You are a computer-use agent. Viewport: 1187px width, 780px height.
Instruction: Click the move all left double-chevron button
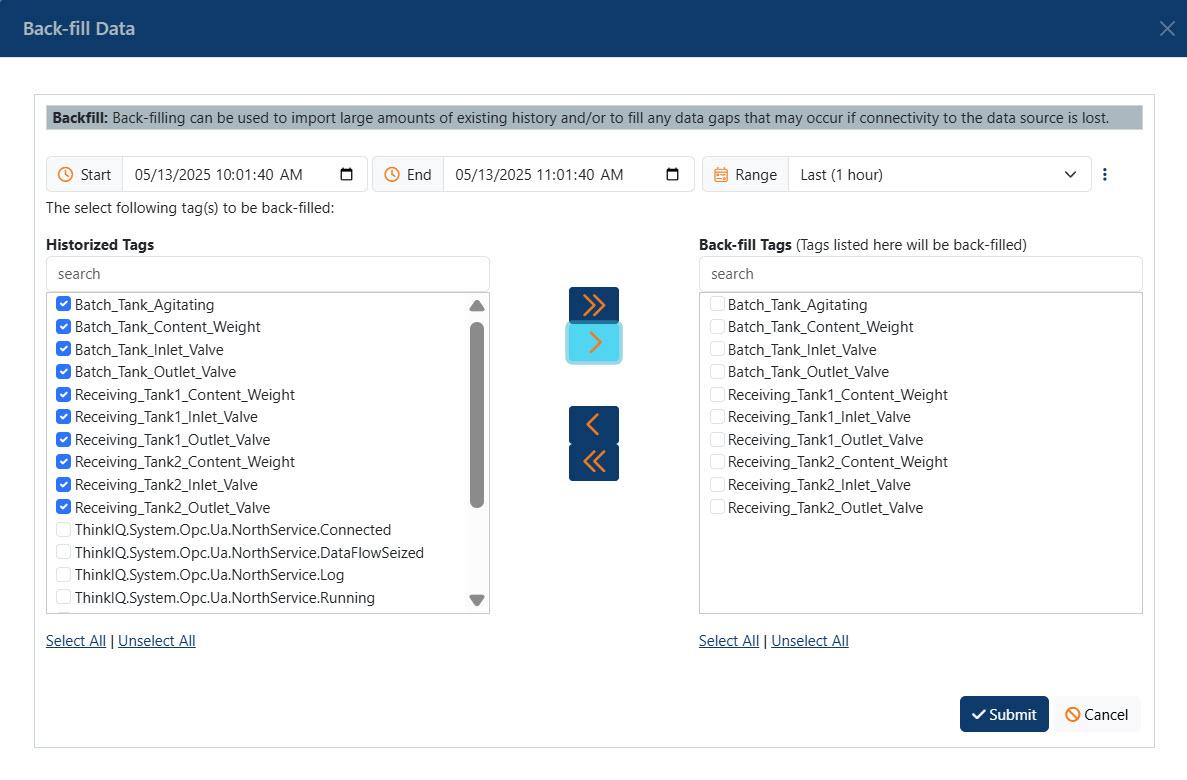pyautogui.click(x=593, y=462)
